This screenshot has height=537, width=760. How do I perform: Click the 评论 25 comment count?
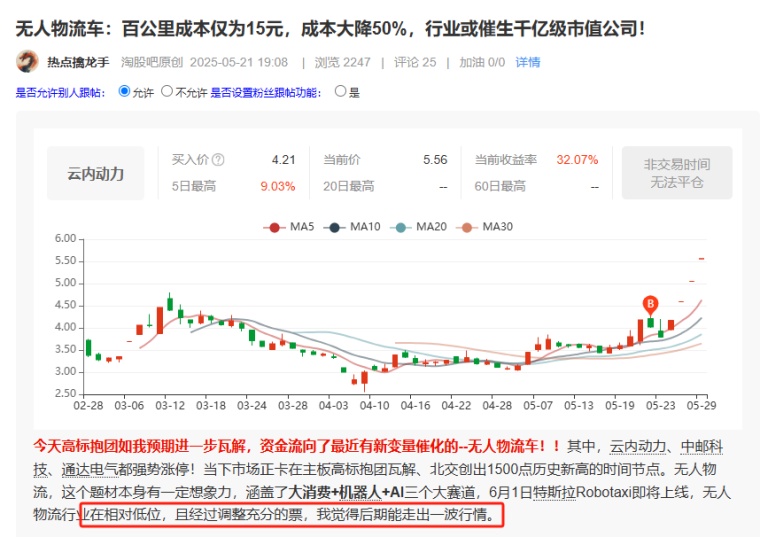(x=415, y=62)
